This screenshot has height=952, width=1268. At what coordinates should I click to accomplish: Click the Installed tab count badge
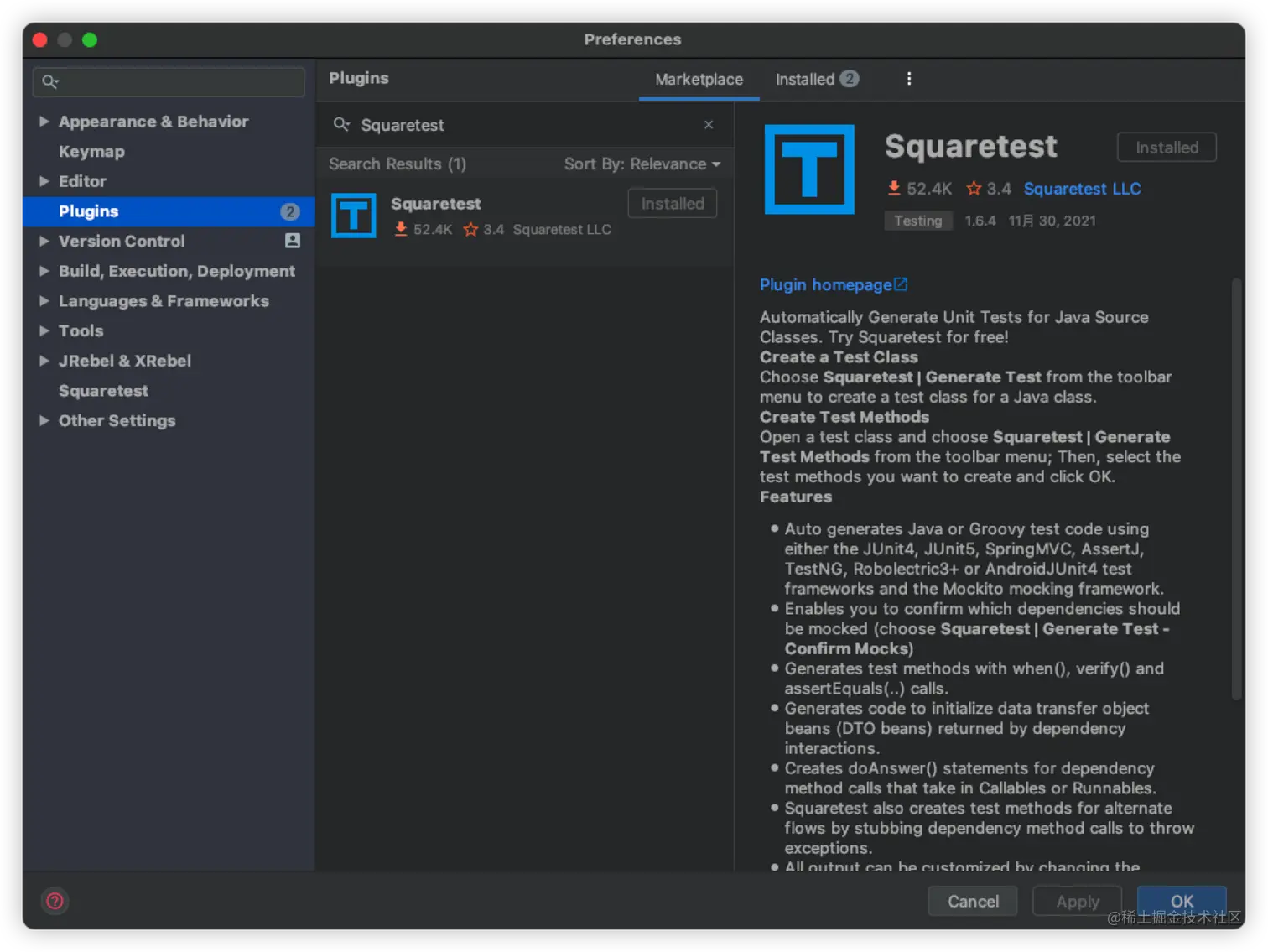click(850, 78)
